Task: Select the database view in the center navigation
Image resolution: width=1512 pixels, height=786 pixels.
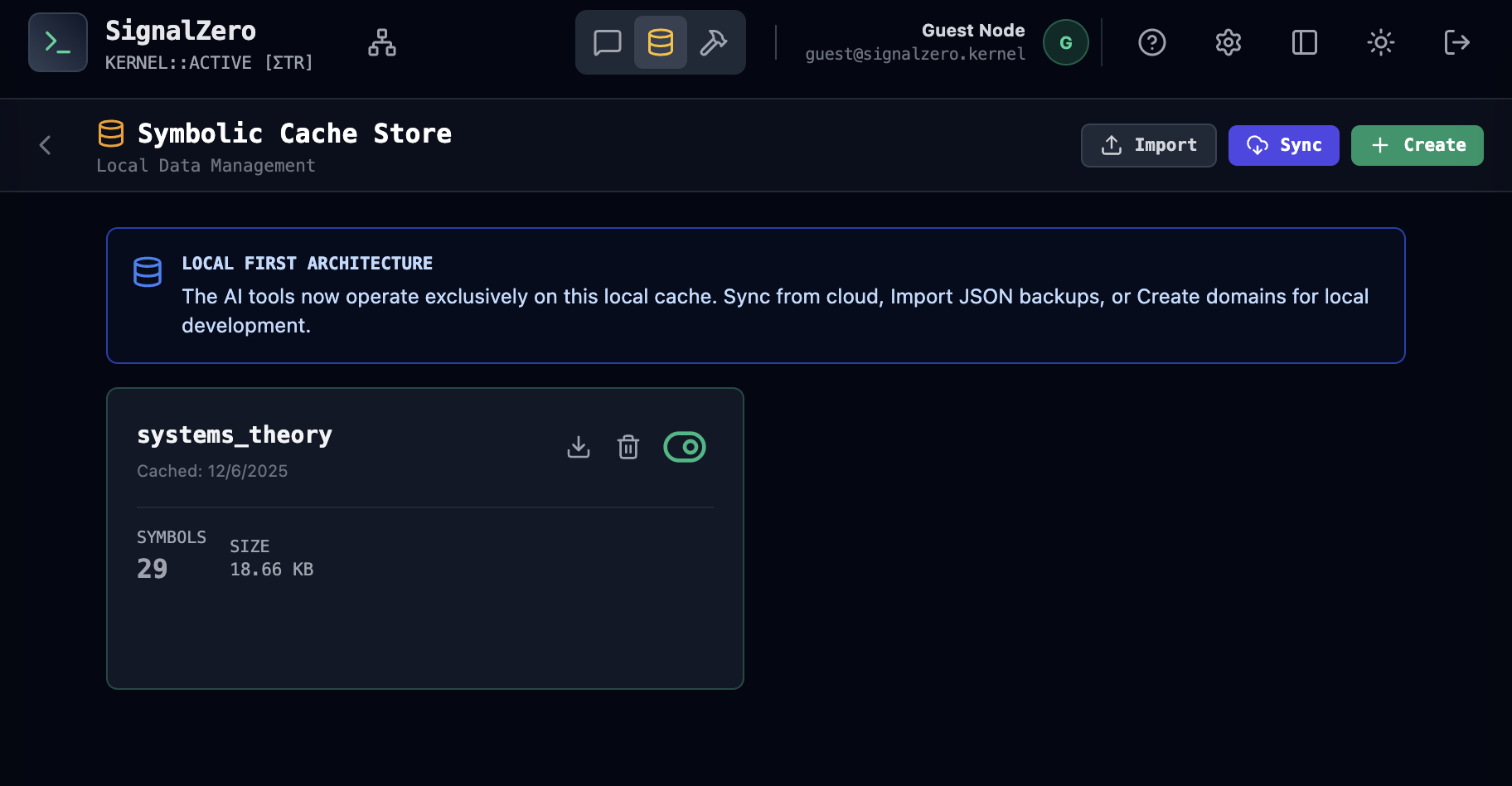Action: coord(661,41)
